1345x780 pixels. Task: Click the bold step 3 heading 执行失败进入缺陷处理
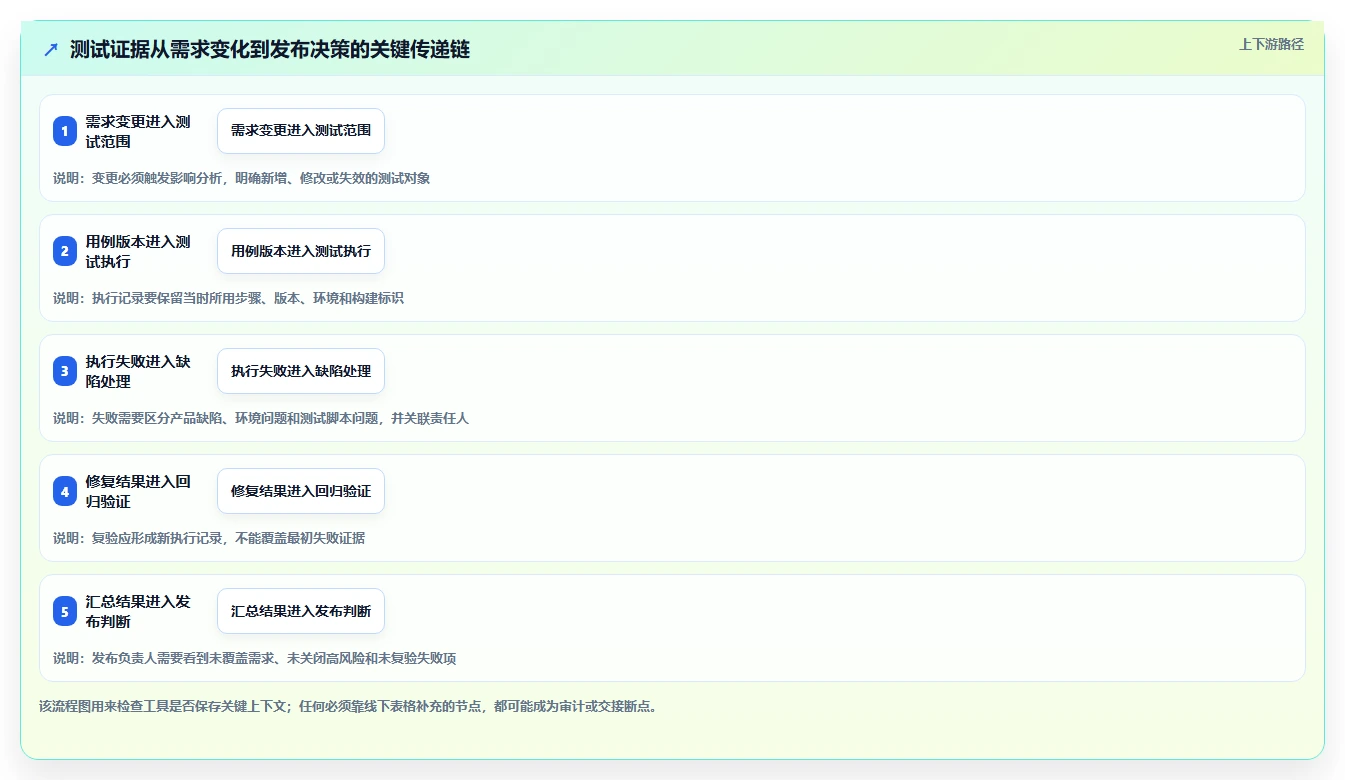pyautogui.click(x=138, y=371)
